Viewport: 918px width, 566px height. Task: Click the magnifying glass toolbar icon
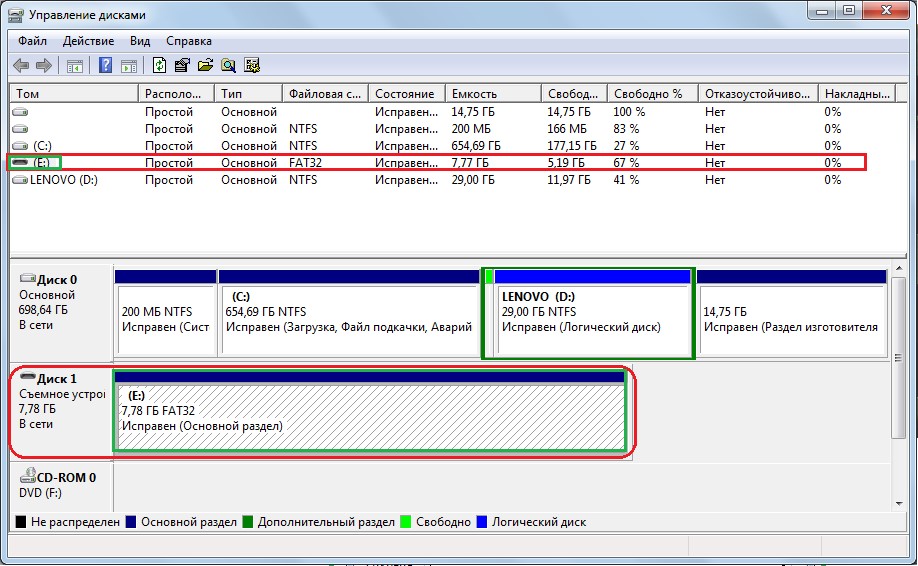coord(228,66)
